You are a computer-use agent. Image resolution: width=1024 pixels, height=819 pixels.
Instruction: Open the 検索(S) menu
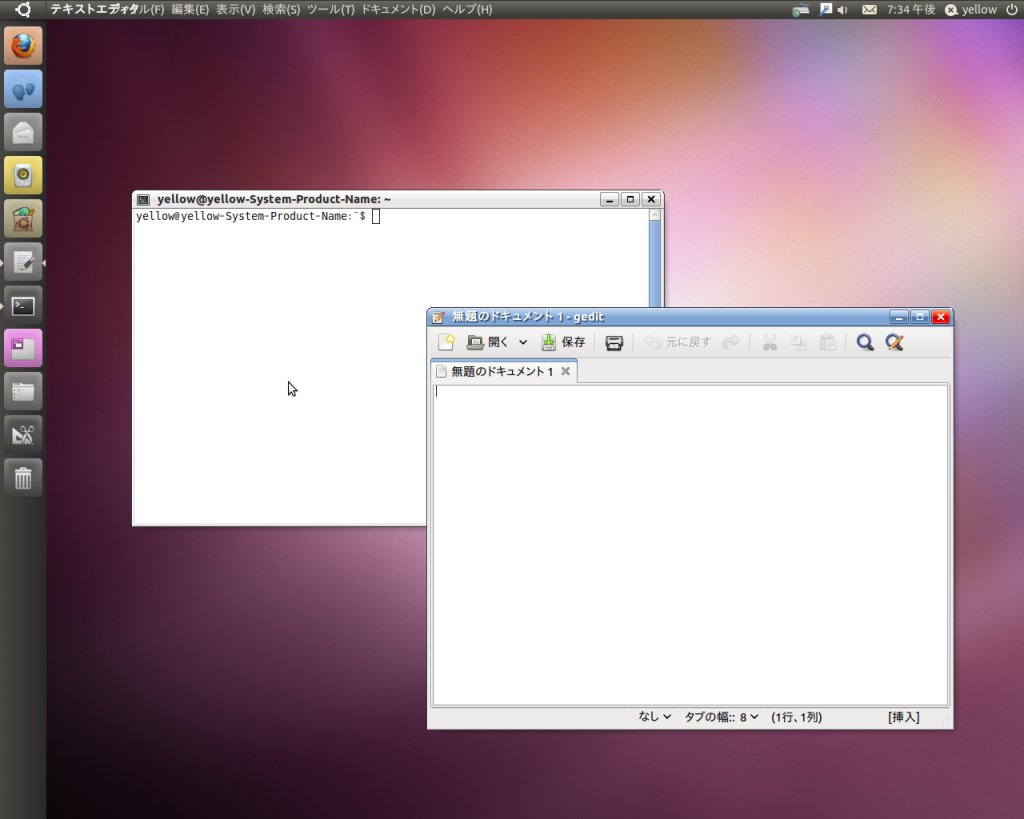[x=281, y=9]
